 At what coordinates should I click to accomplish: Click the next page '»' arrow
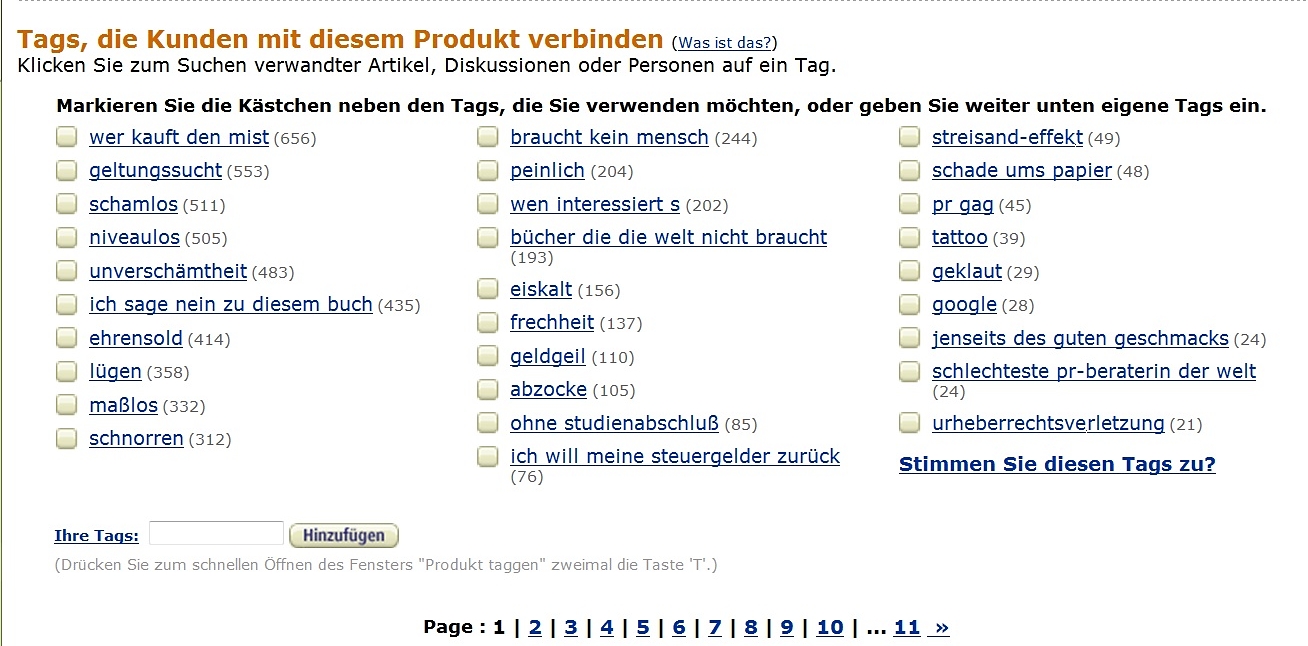(x=939, y=627)
